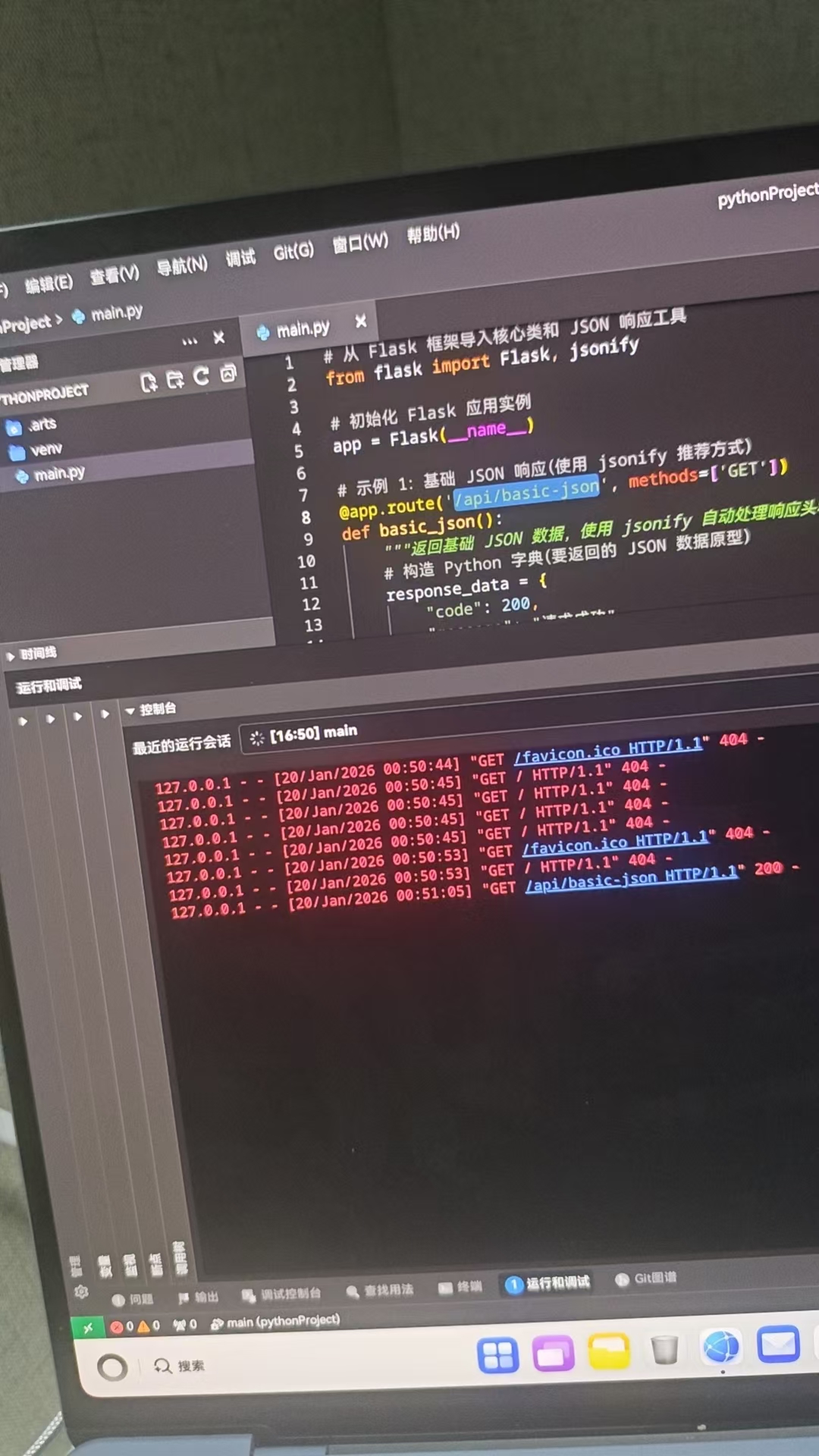Click the green remote indicator in status bar
This screenshot has width=819, height=1456.
87,1328
